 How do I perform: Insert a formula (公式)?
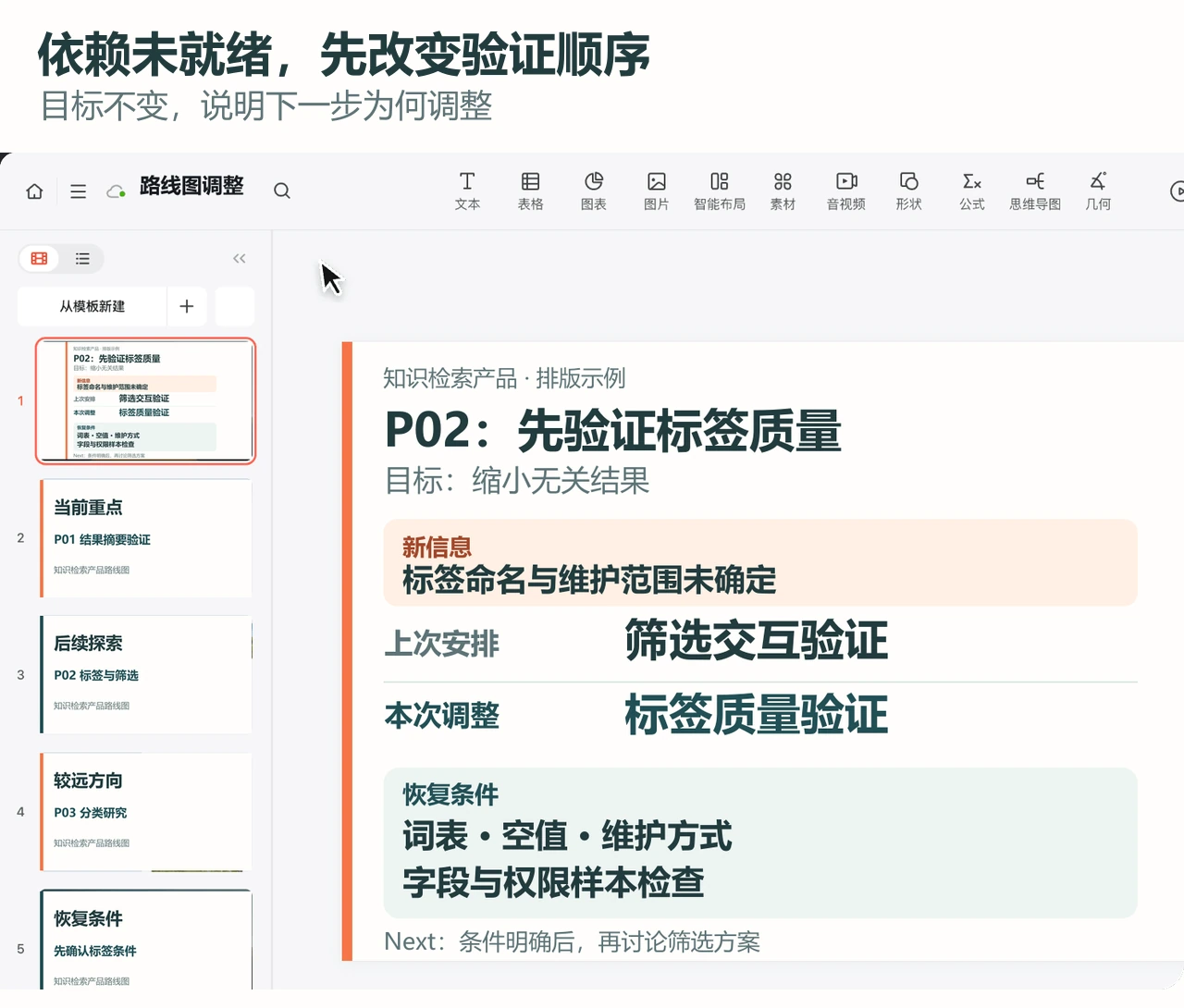point(972,191)
